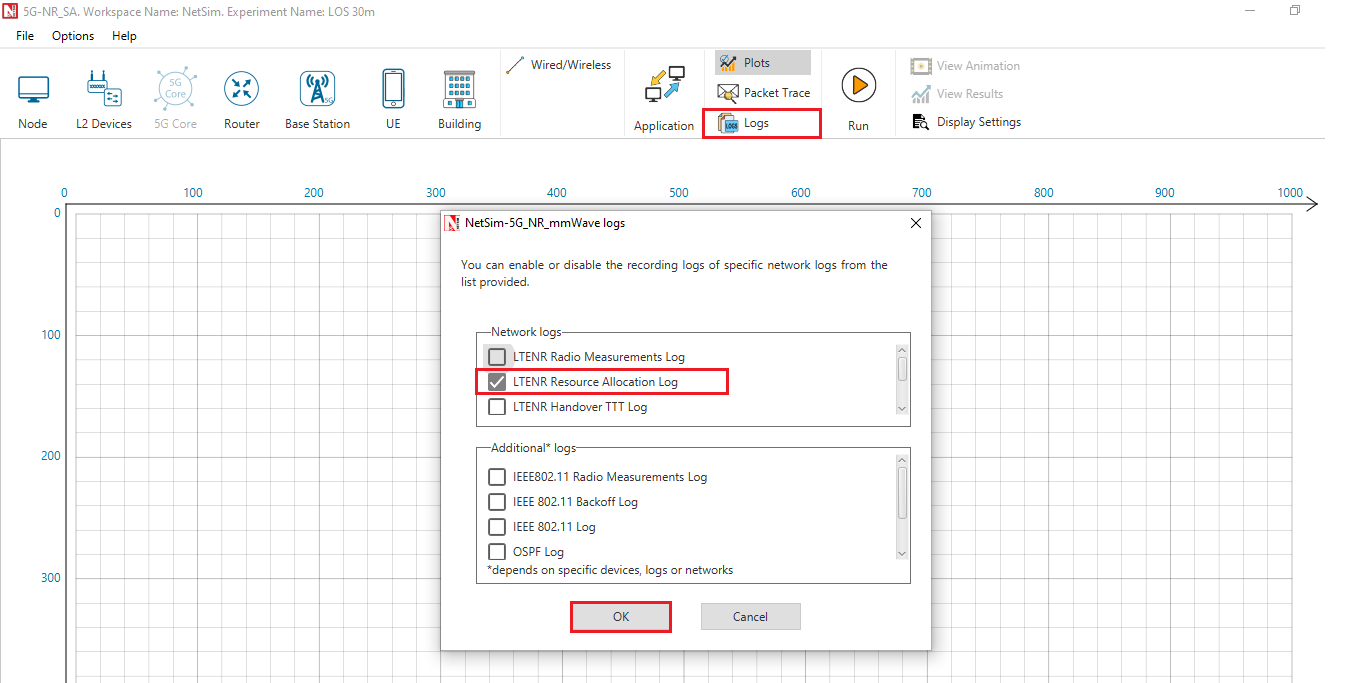Close the NetSim logs dialog

(x=916, y=224)
